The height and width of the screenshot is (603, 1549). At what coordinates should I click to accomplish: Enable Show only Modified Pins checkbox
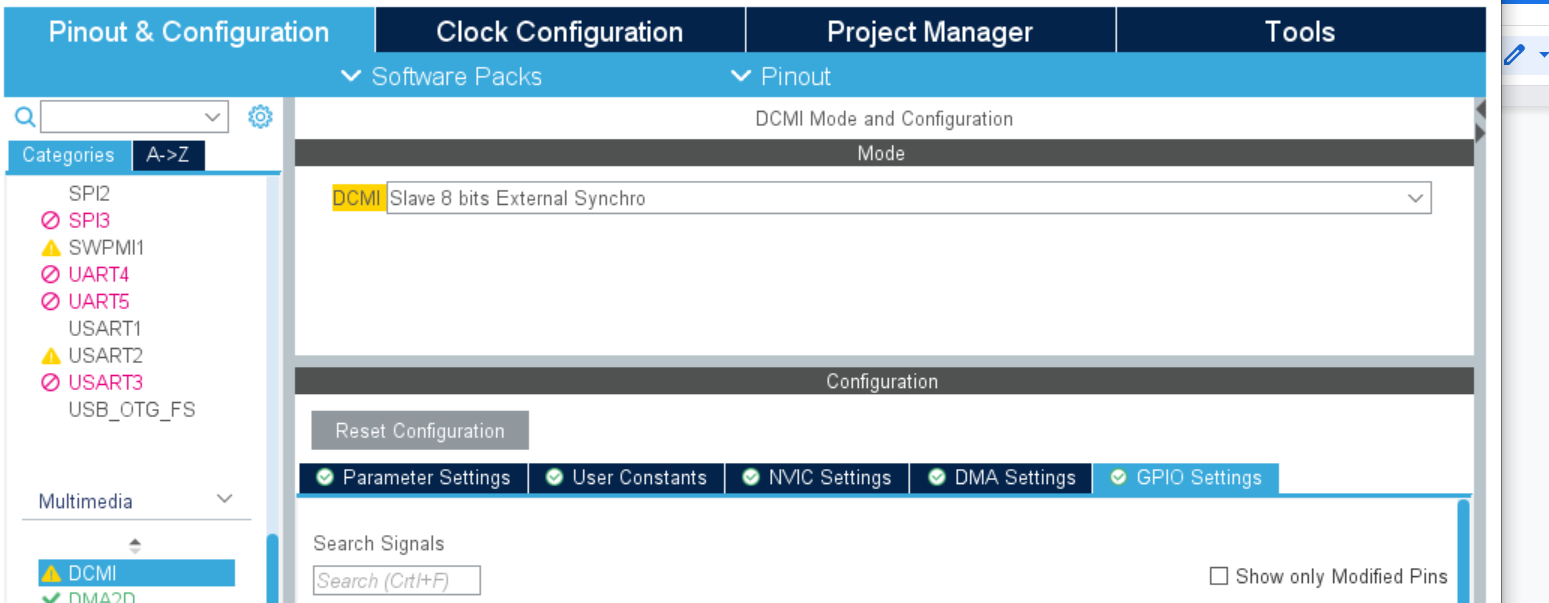pos(1218,576)
